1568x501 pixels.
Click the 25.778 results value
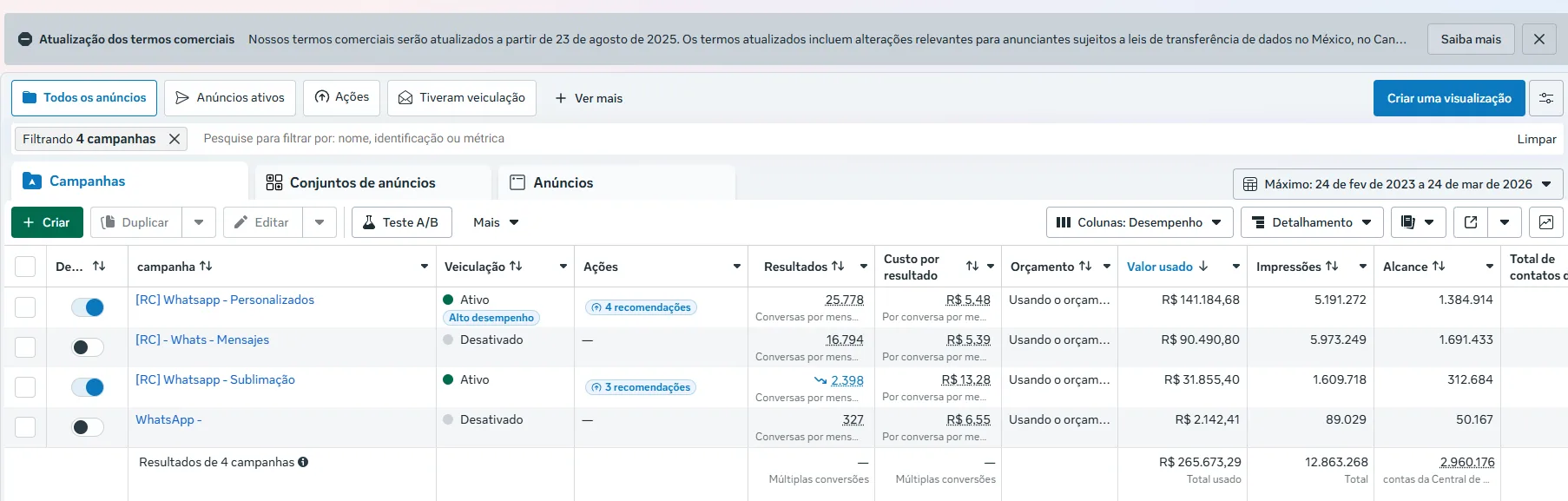tap(845, 300)
